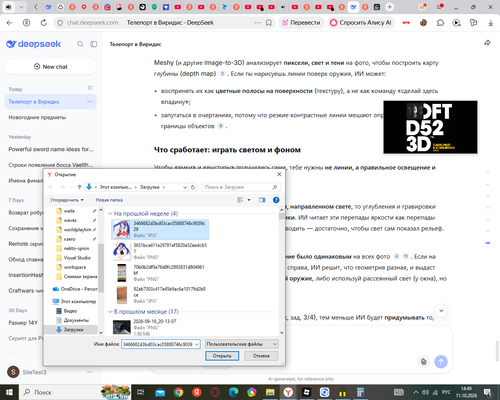500x400 pixels.
Task: Open the address bar history dropdown arrow
Action: point(185,187)
